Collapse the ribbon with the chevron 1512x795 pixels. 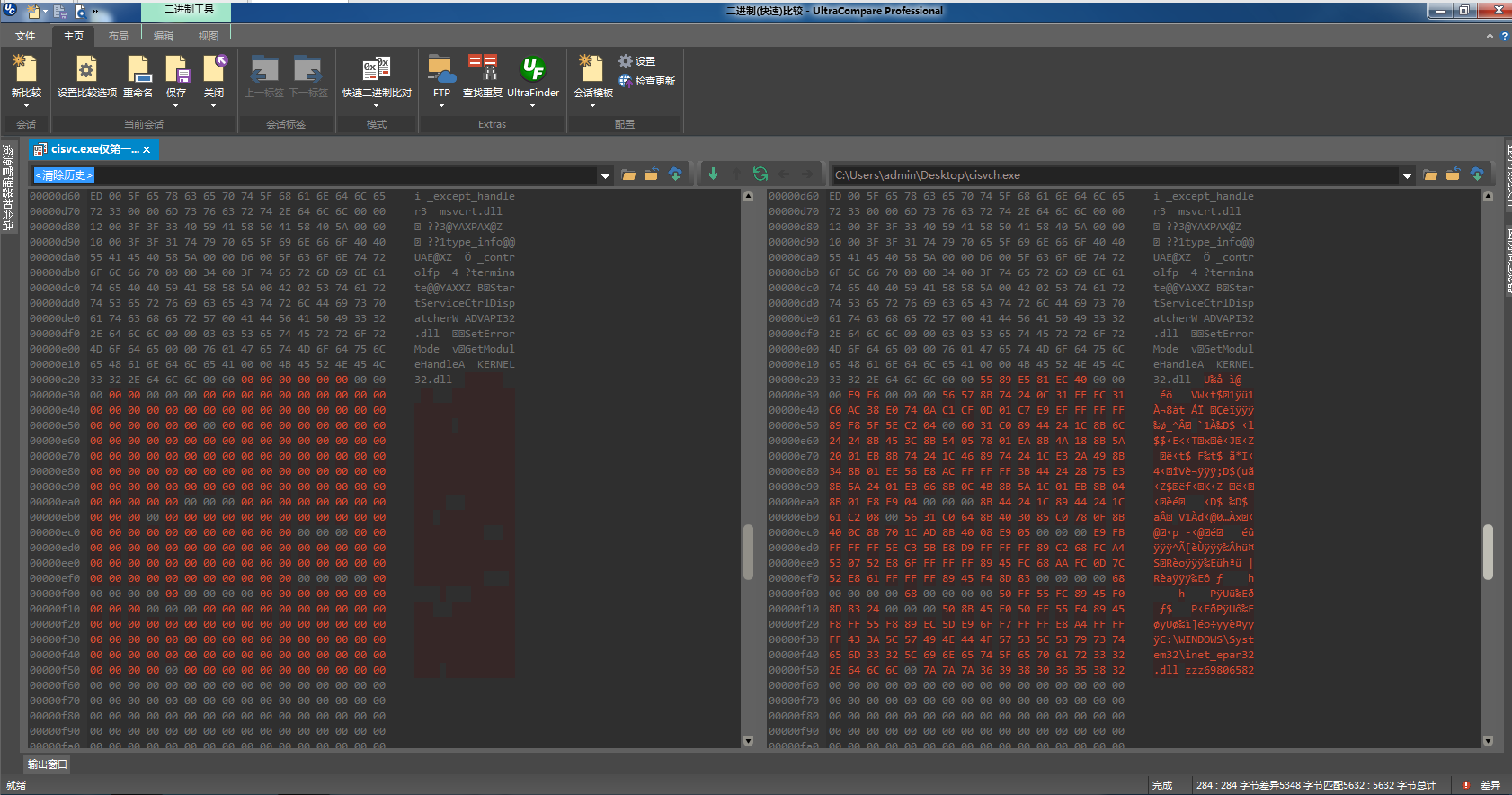point(1490,36)
